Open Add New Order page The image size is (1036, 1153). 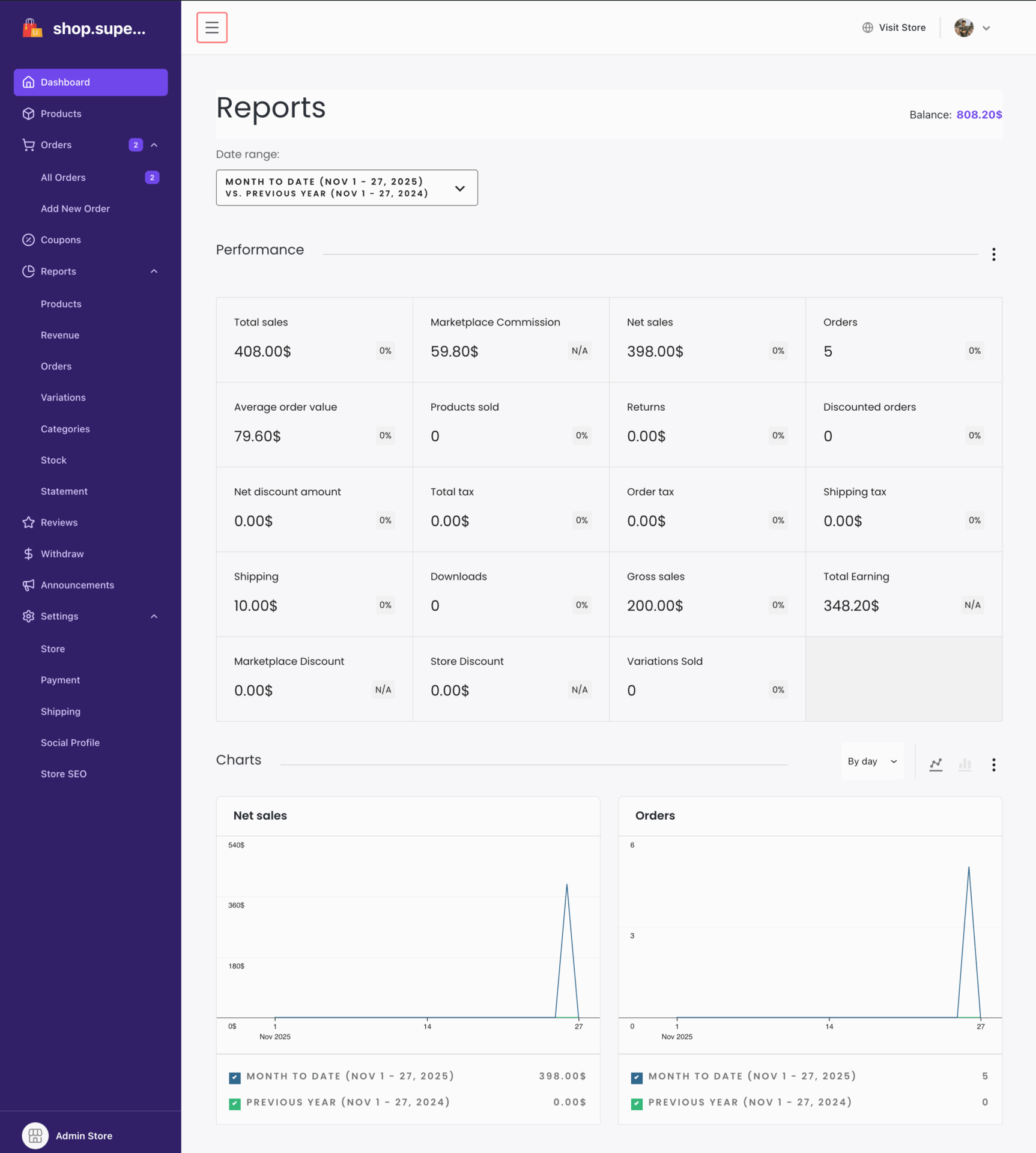point(75,208)
